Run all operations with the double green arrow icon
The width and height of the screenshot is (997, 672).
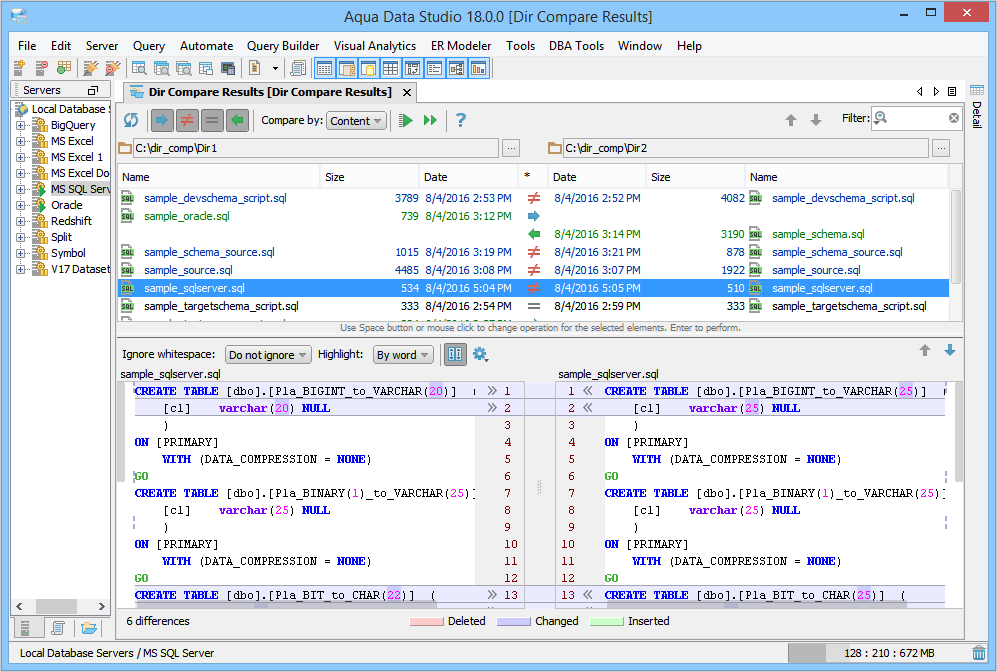coord(430,120)
